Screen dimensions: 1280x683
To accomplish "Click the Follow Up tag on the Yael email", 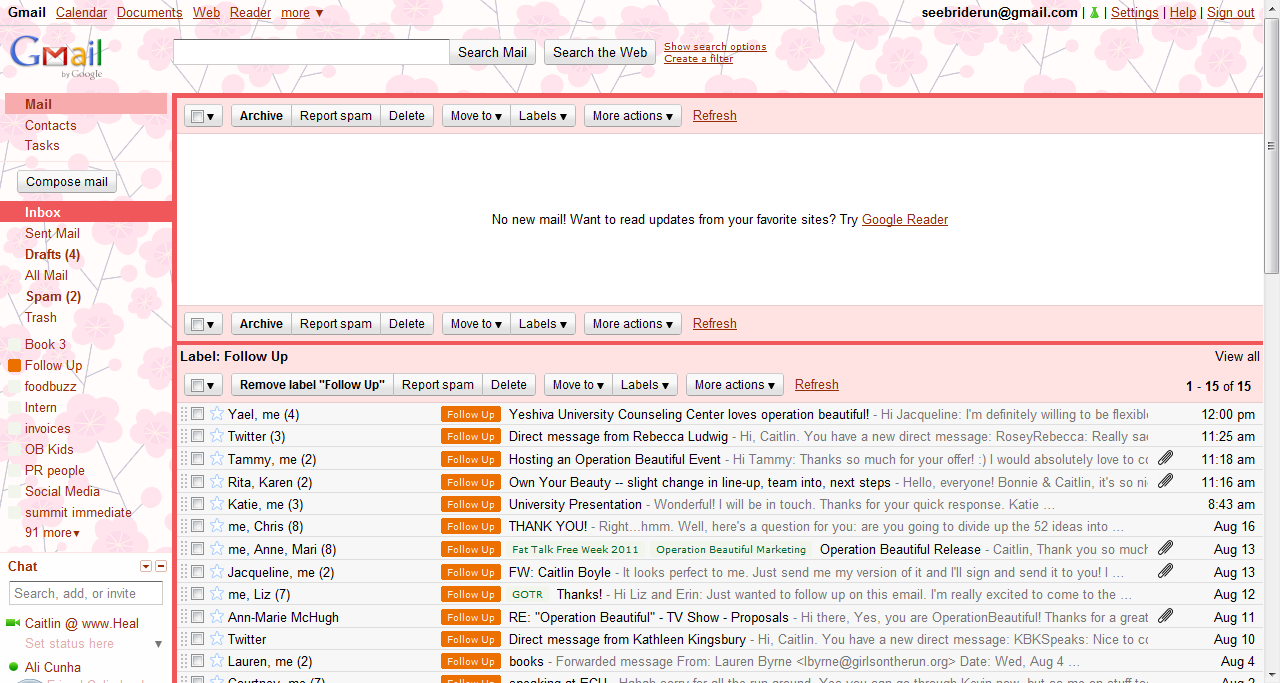I will tap(471, 415).
